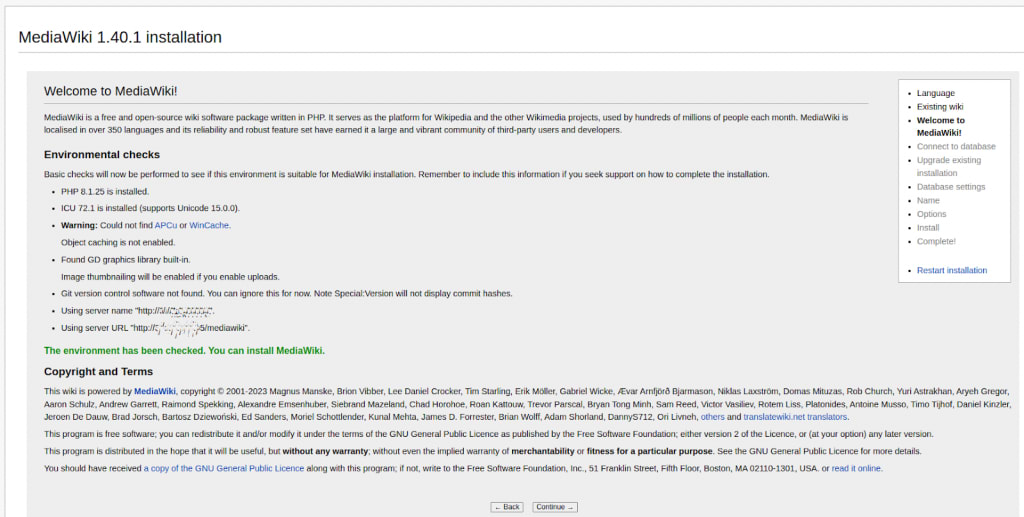Open translatewiki.net translators link
1024x517 pixels.
click(795, 417)
